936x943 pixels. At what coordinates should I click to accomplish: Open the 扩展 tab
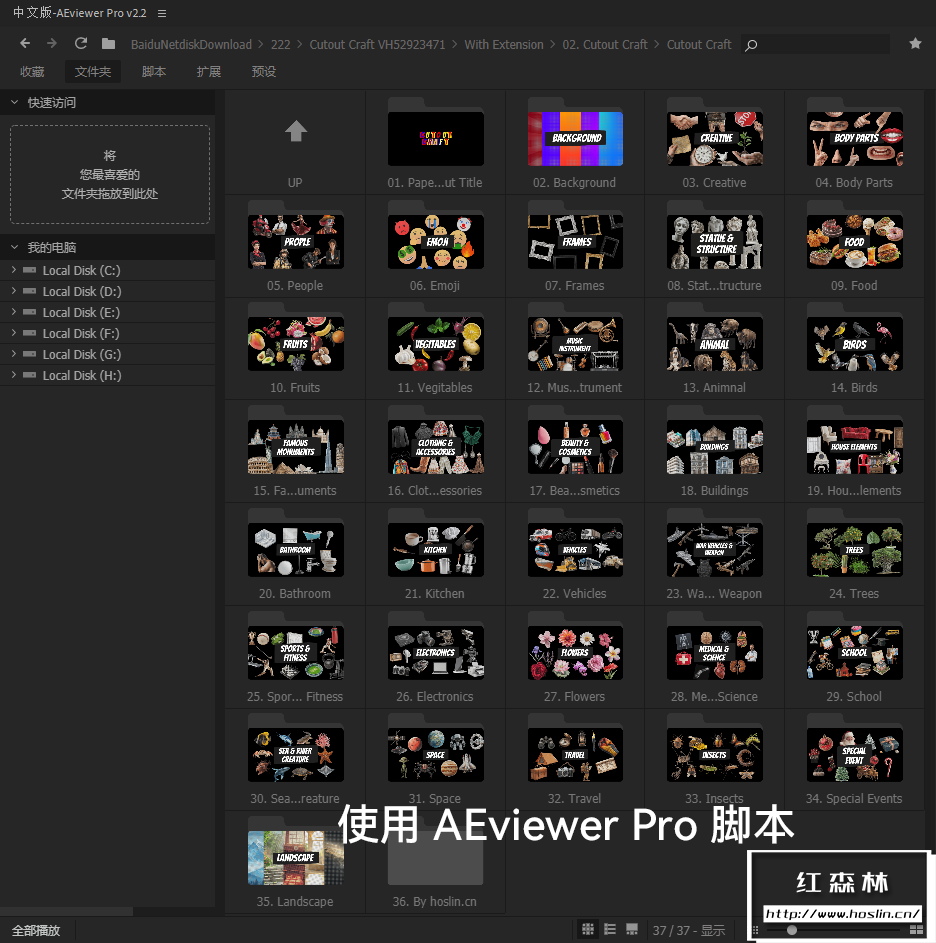209,72
